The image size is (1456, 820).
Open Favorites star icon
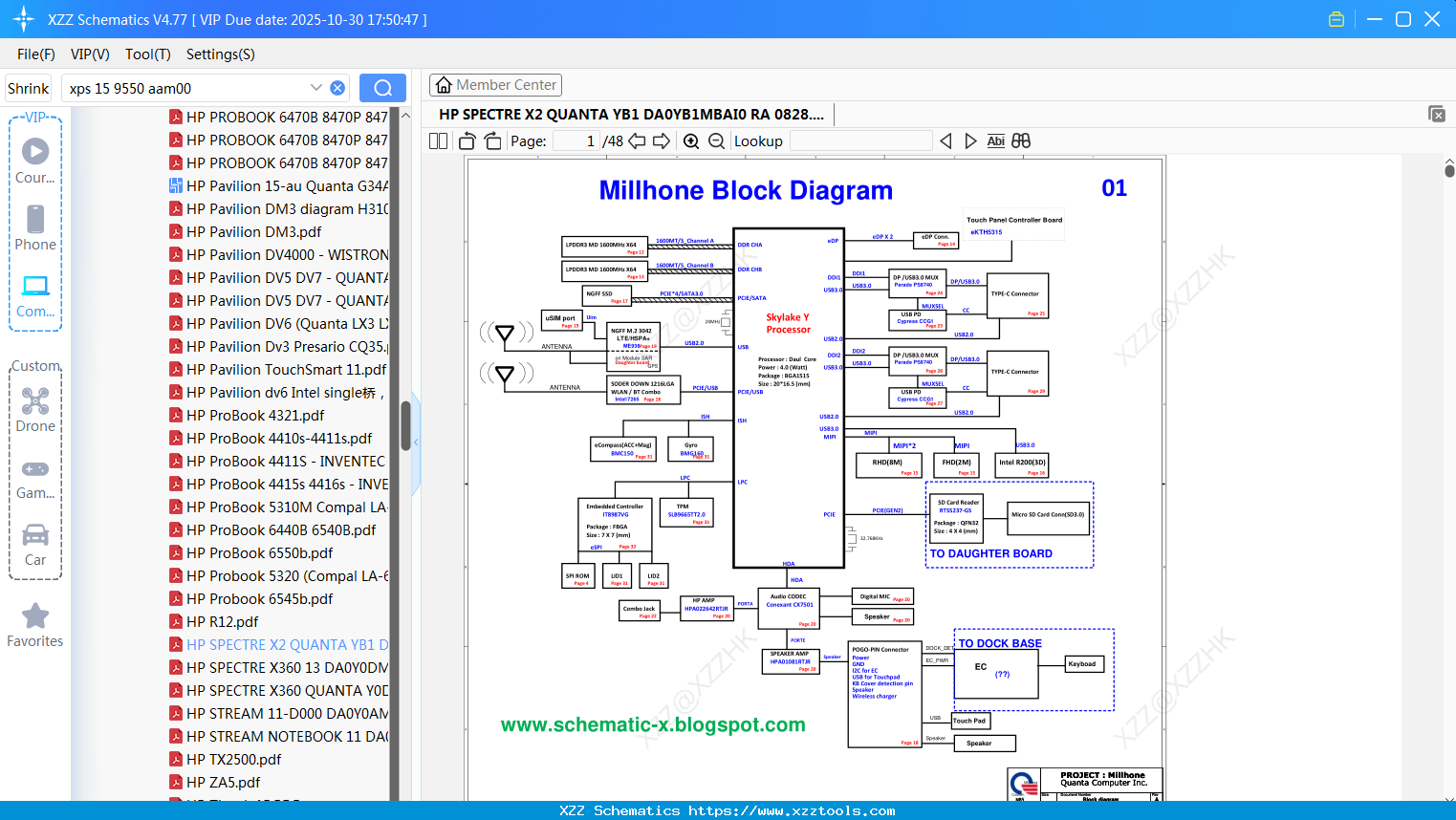pos(35,615)
